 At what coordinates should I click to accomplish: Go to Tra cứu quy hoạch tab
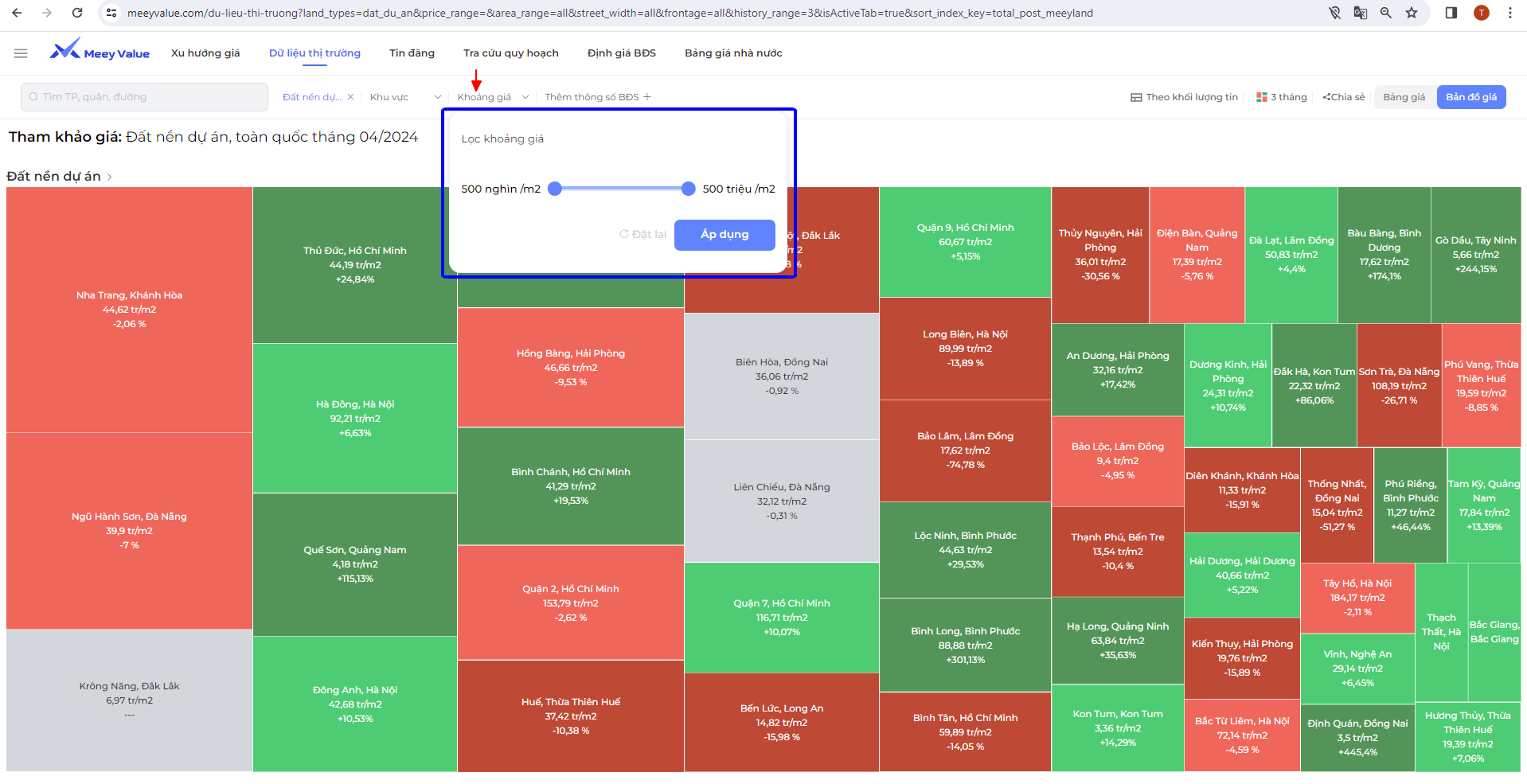pyautogui.click(x=511, y=53)
